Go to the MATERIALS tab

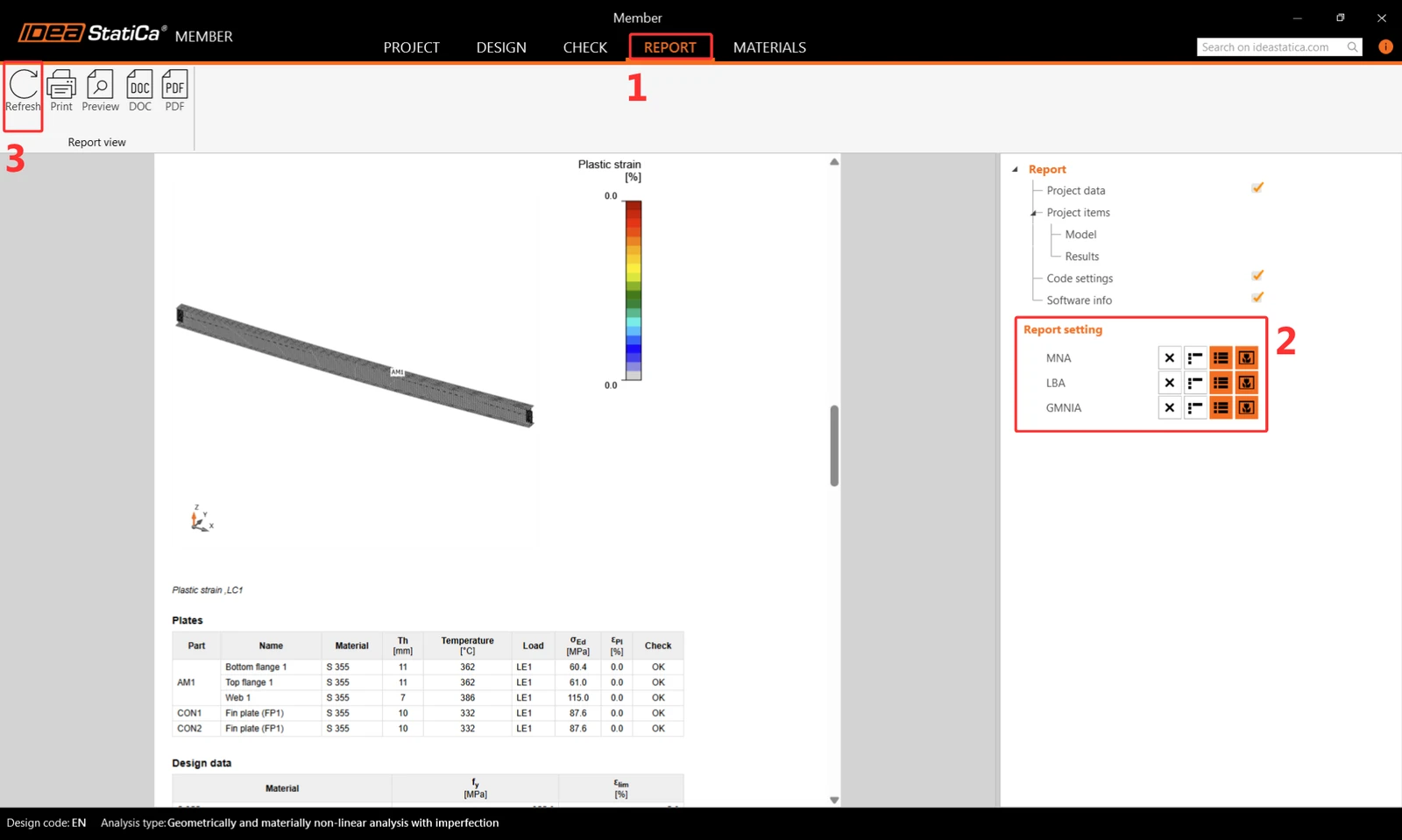769,47
